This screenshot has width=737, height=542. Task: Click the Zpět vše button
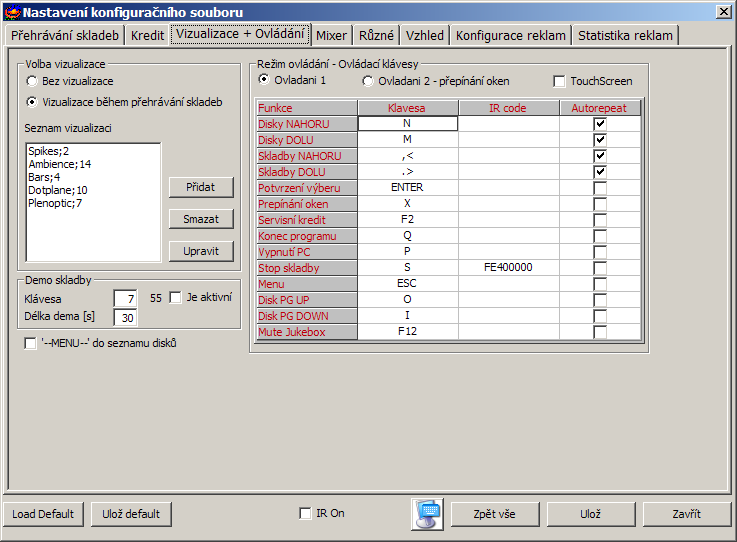494,514
